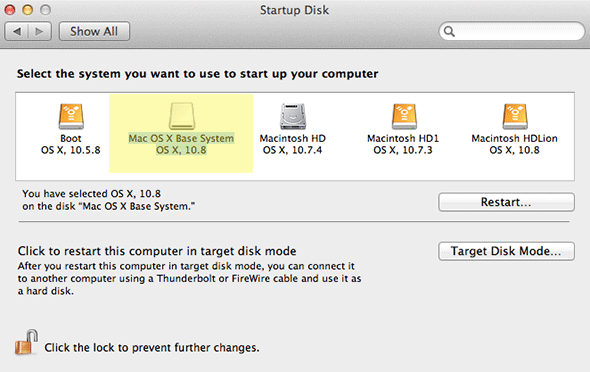Screen dimensions: 590x372
Task: Go back with the left arrow
Action: click(17, 31)
